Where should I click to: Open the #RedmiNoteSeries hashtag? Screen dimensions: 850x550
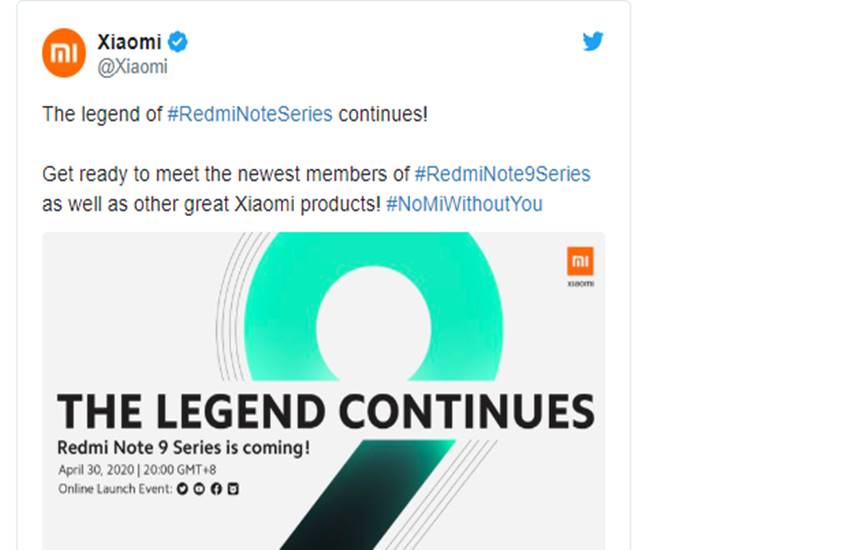point(250,114)
